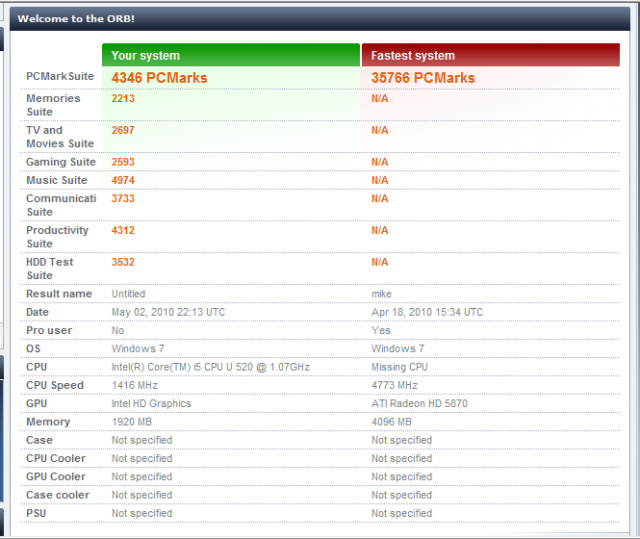The image size is (640, 539).
Task: Select the TV and Movies Suite score 2697
Action: (123, 130)
